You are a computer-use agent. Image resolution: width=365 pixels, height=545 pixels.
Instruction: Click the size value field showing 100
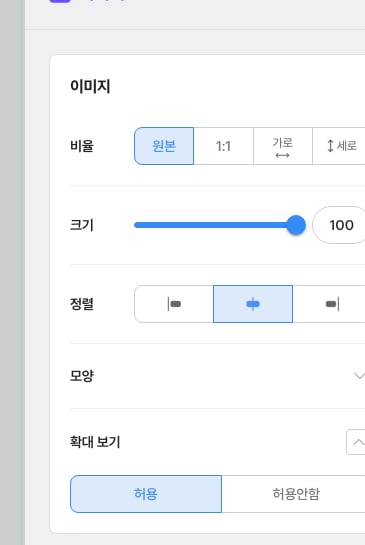(339, 225)
